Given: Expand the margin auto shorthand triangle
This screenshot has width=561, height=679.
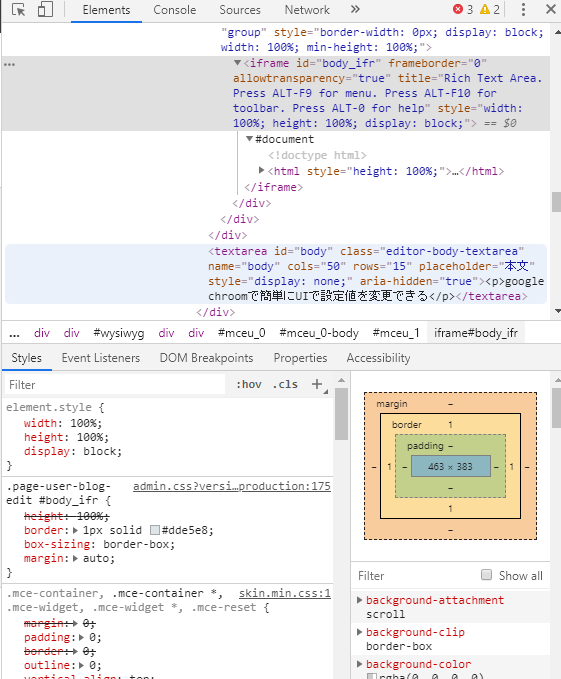Looking at the screenshot, I should (75, 559).
